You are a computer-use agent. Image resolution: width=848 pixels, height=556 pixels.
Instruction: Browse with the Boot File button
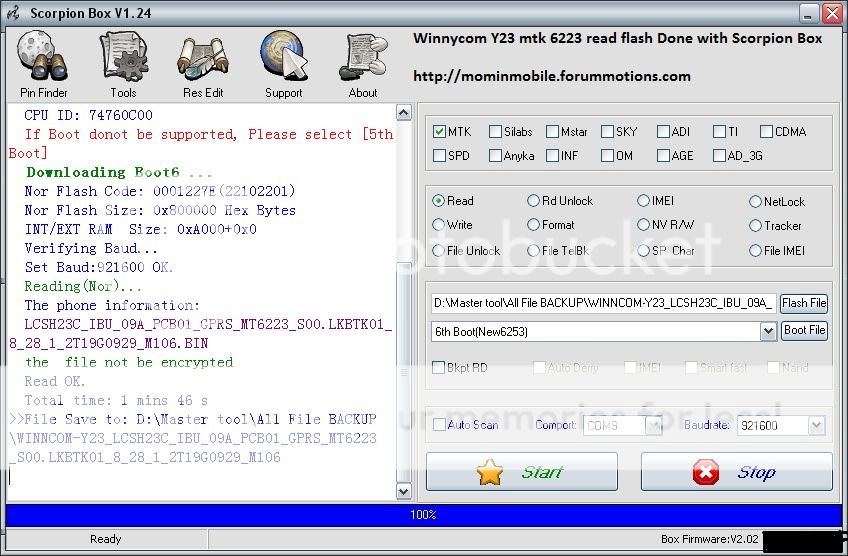804,330
